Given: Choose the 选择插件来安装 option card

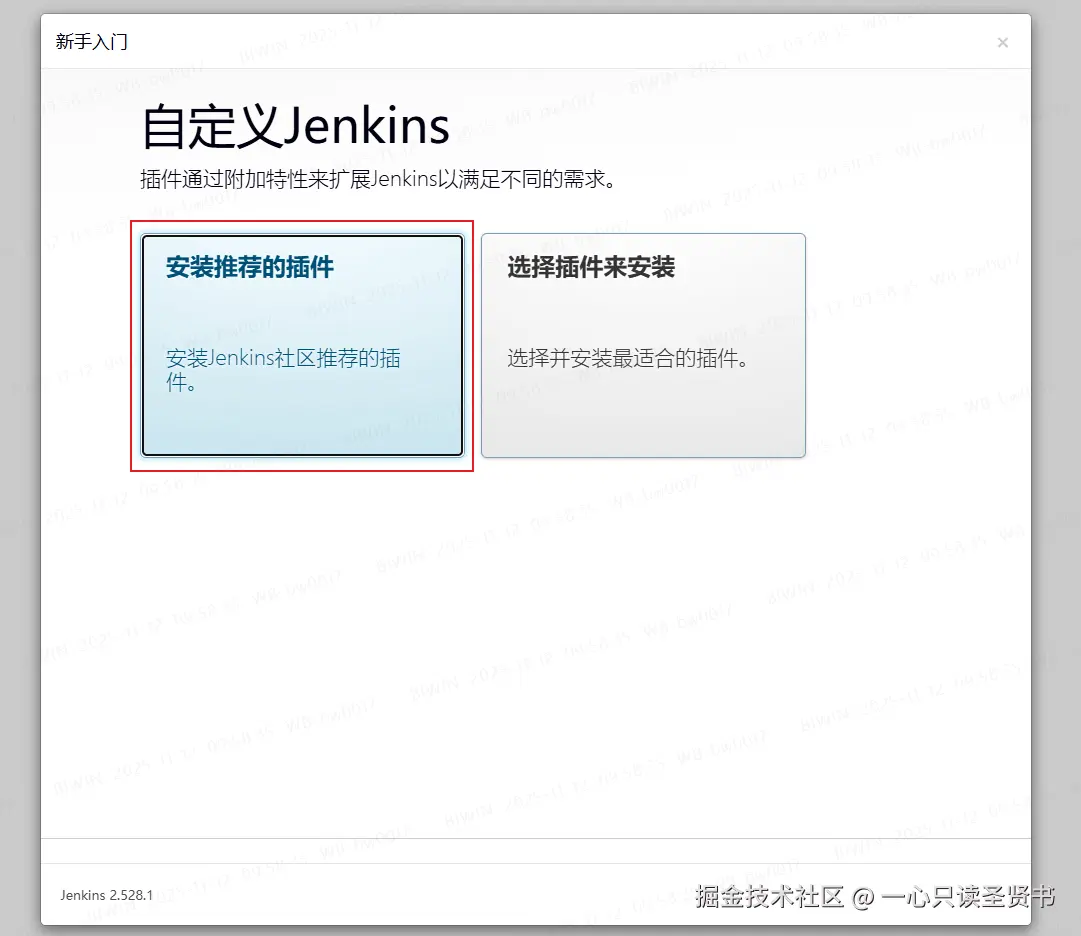Looking at the screenshot, I should tap(643, 345).
